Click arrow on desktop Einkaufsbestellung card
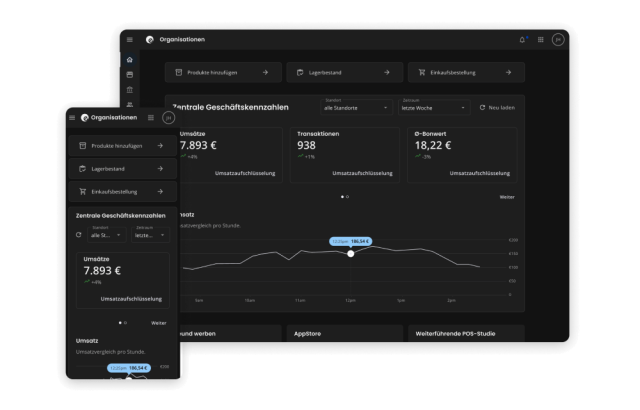640x410 pixels. (508, 73)
